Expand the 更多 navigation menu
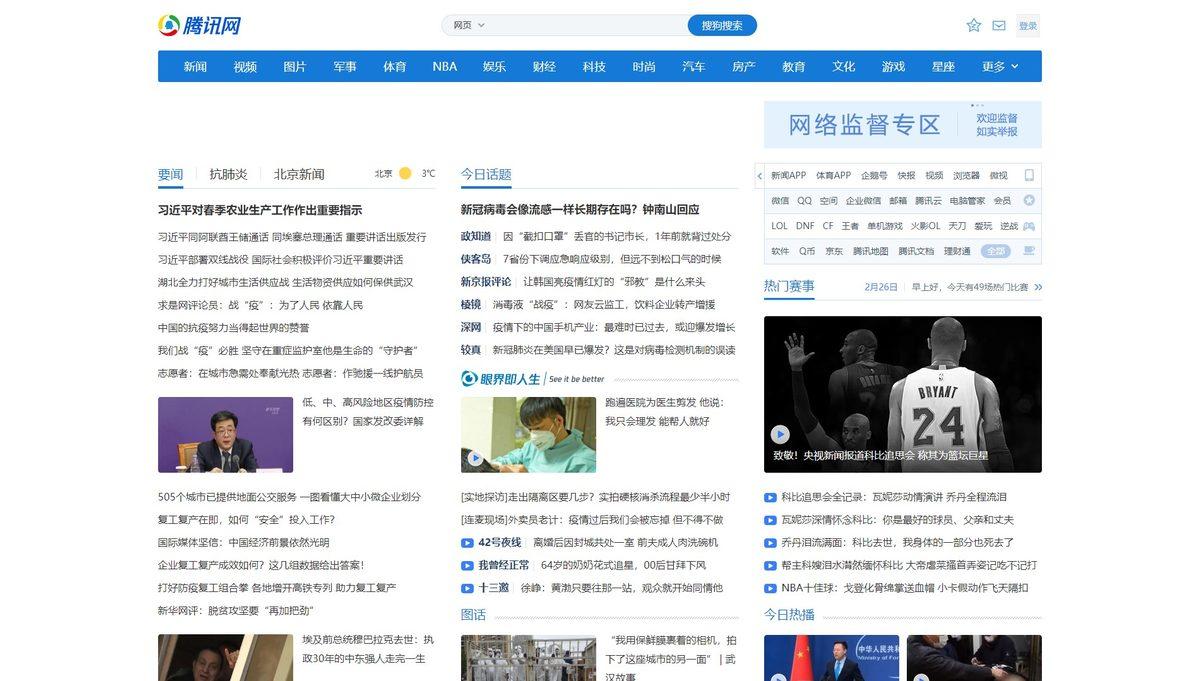 tap(1000, 67)
